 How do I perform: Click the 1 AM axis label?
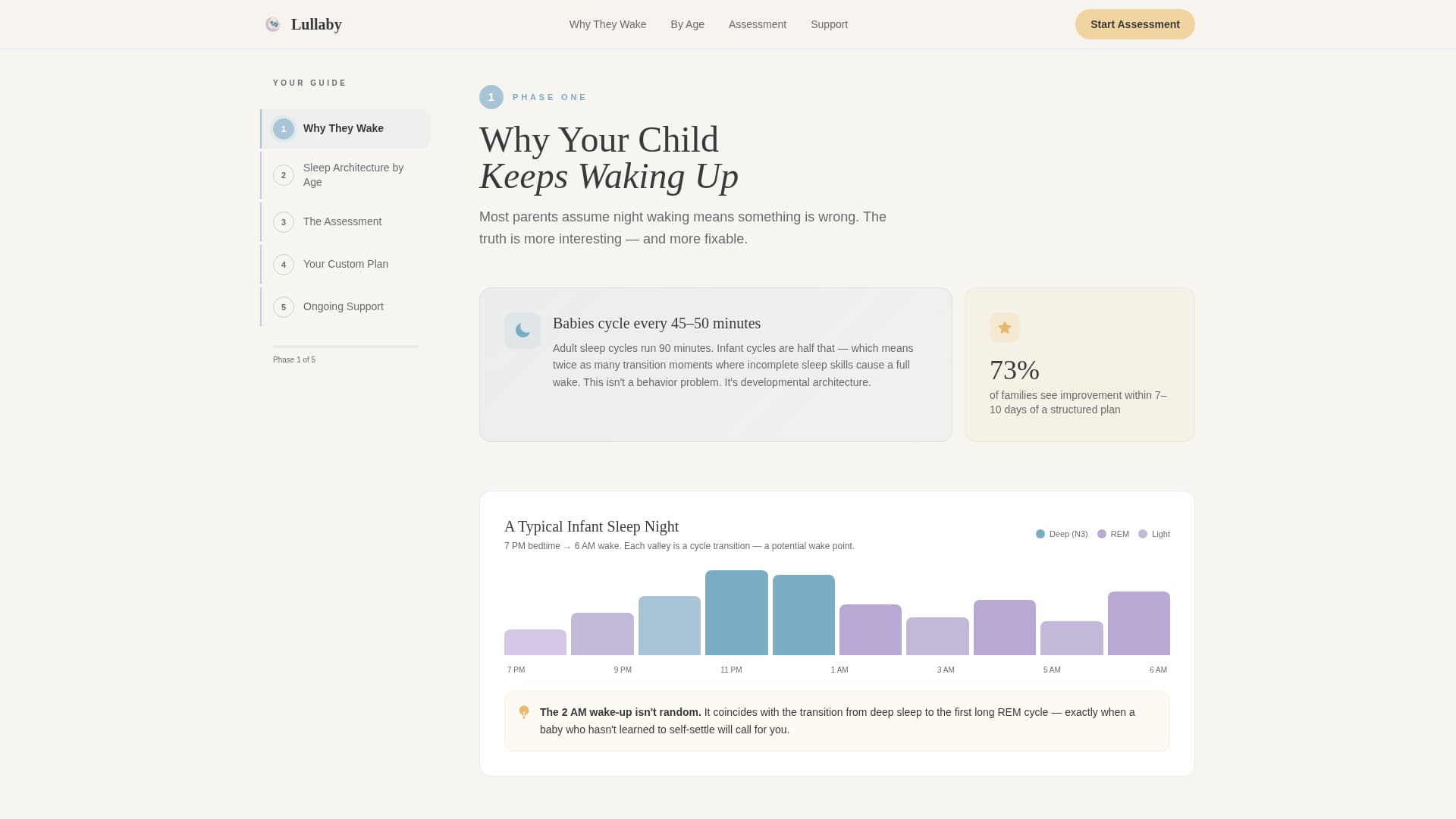(x=839, y=670)
